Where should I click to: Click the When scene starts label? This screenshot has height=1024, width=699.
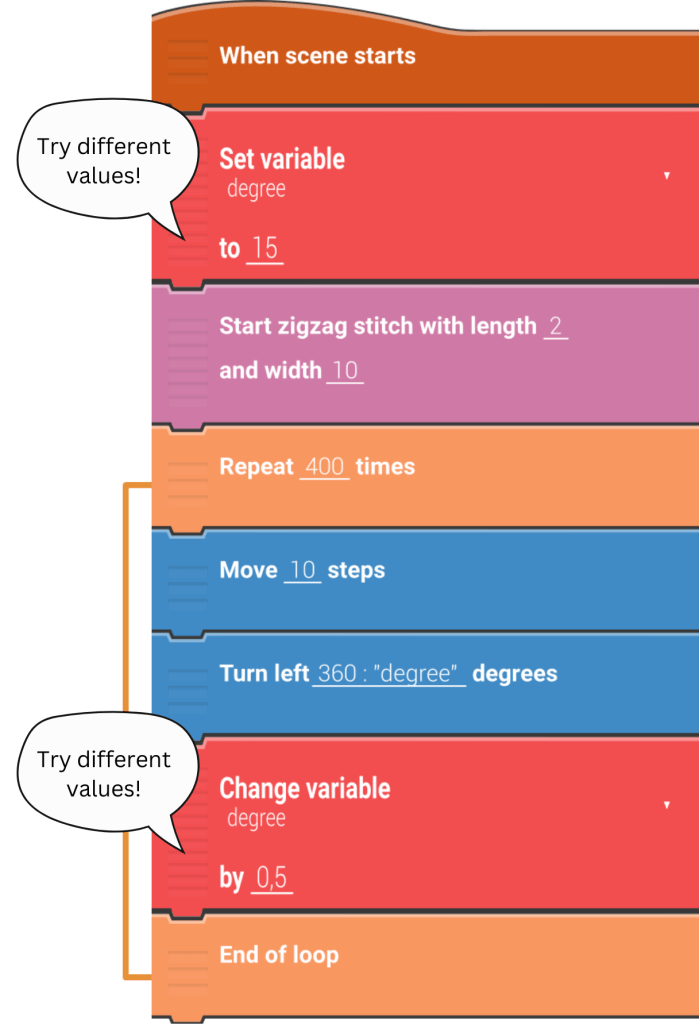click(317, 55)
